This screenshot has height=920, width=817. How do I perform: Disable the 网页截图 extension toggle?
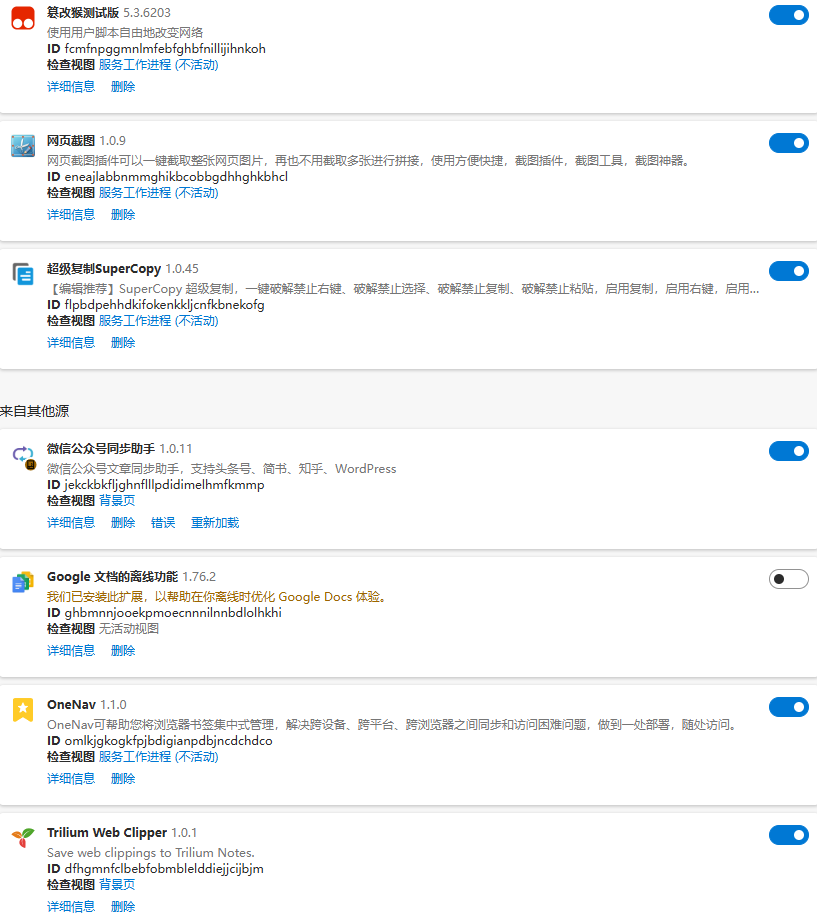pyautogui.click(x=789, y=143)
